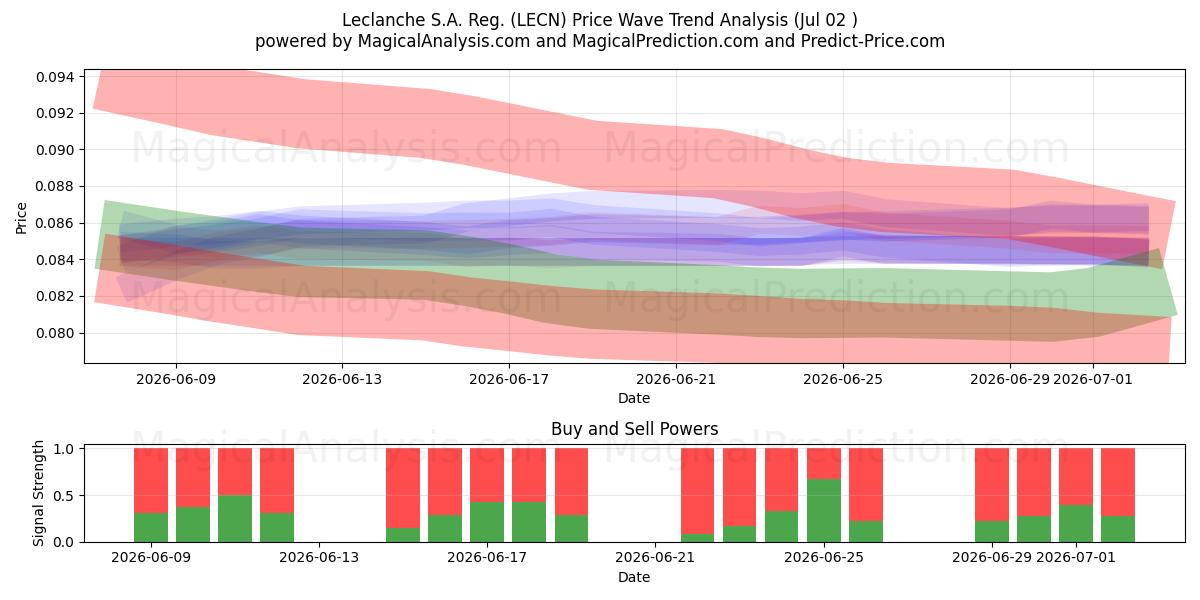Click the red sell segment of the 2026-06-12 bar

[x=277, y=481]
